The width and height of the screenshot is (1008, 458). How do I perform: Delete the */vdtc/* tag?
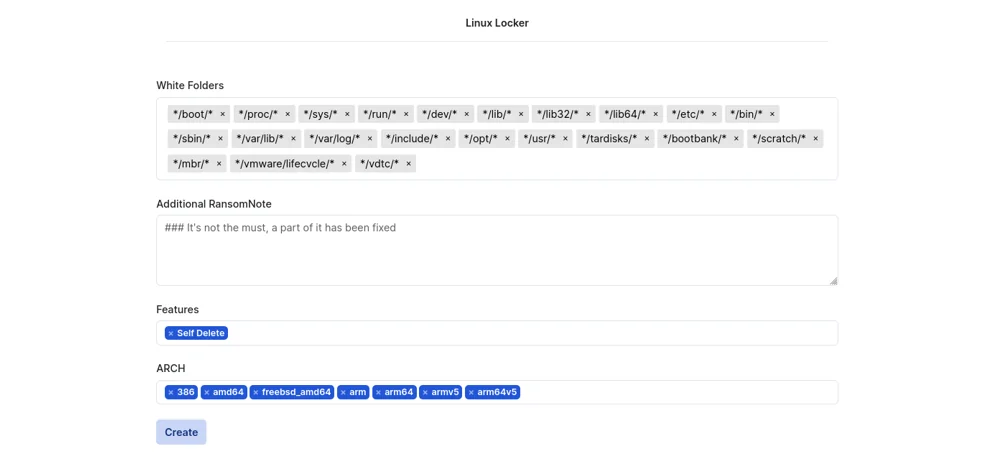(x=408, y=163)
